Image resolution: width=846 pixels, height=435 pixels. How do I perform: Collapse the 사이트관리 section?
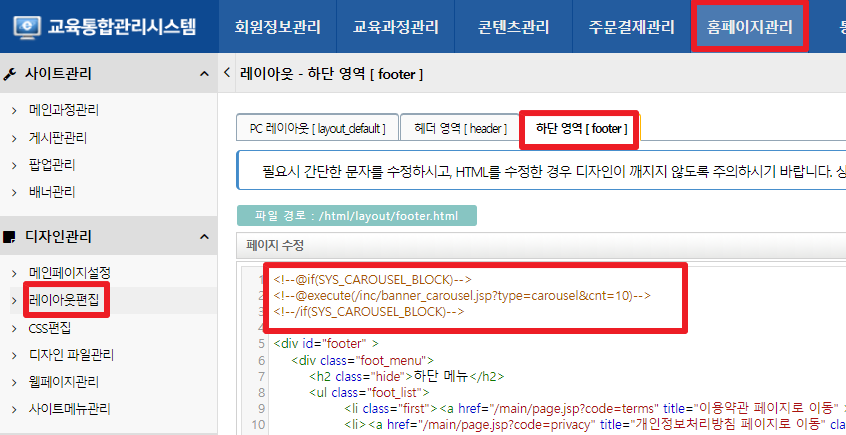[x=204, y=75]
